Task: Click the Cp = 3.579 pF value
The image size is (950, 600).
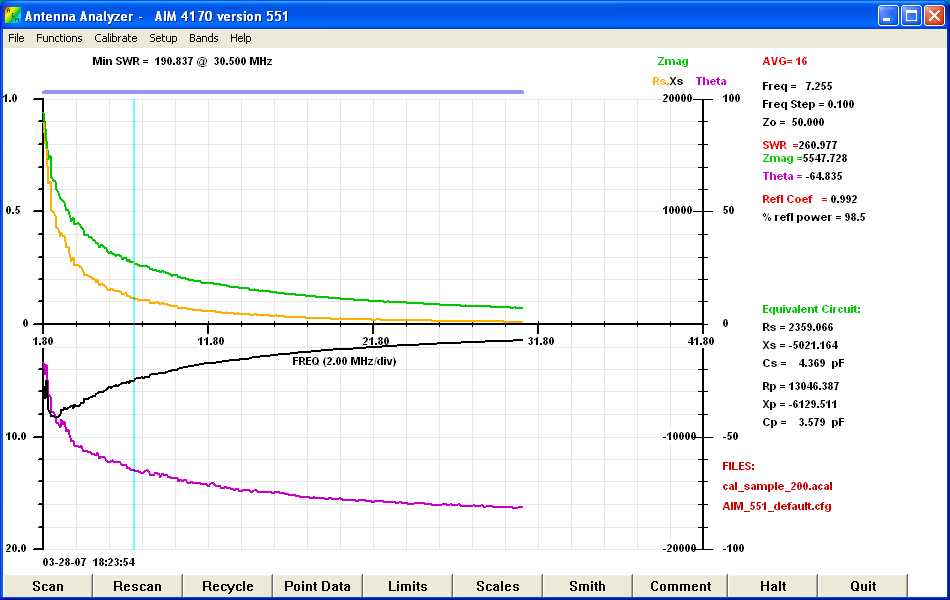Action: click(803, 422)
